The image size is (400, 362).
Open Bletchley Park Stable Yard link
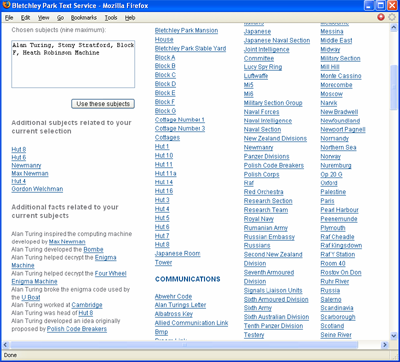point(190,48)
